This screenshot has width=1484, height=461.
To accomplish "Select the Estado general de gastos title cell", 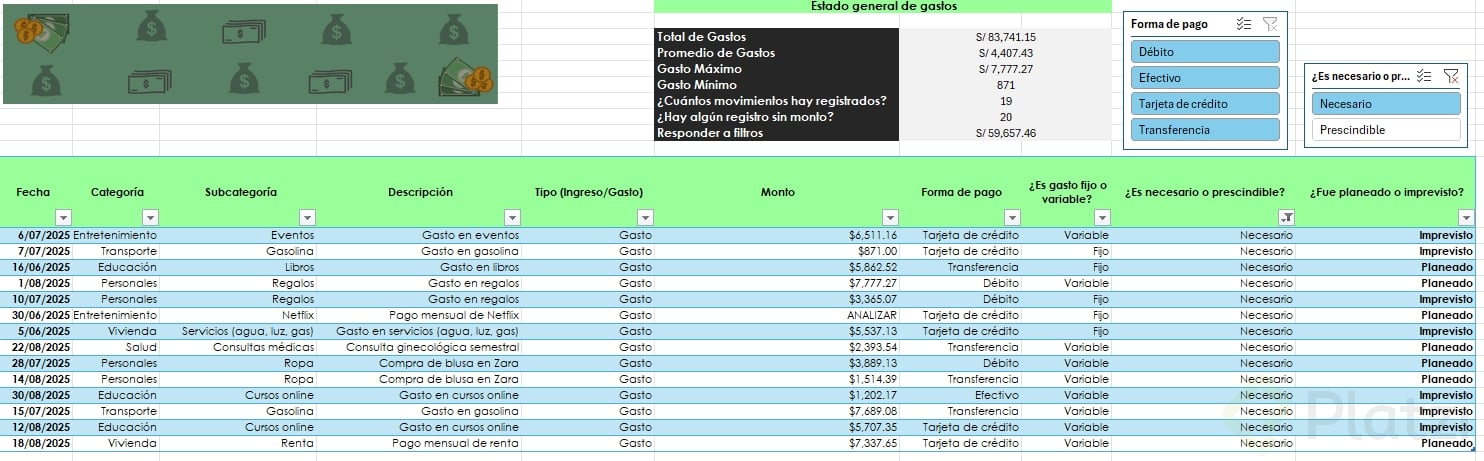I will (x=883, y=6).
